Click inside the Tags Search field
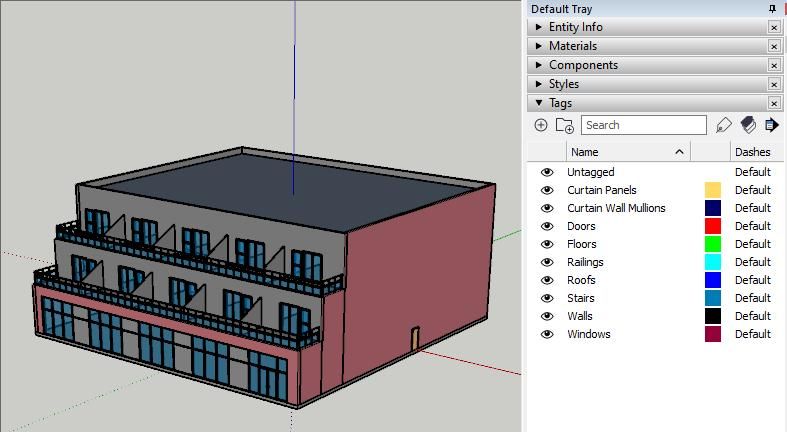 click(x=643, y=125)
